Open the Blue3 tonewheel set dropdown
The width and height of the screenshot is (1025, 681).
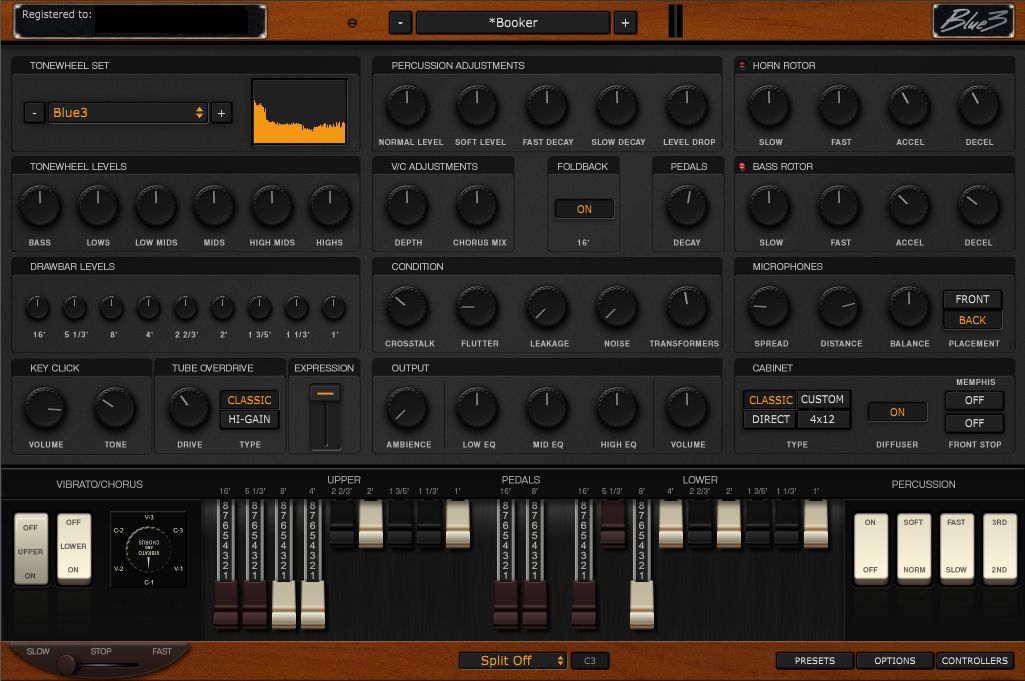click(x=127, y=112)
